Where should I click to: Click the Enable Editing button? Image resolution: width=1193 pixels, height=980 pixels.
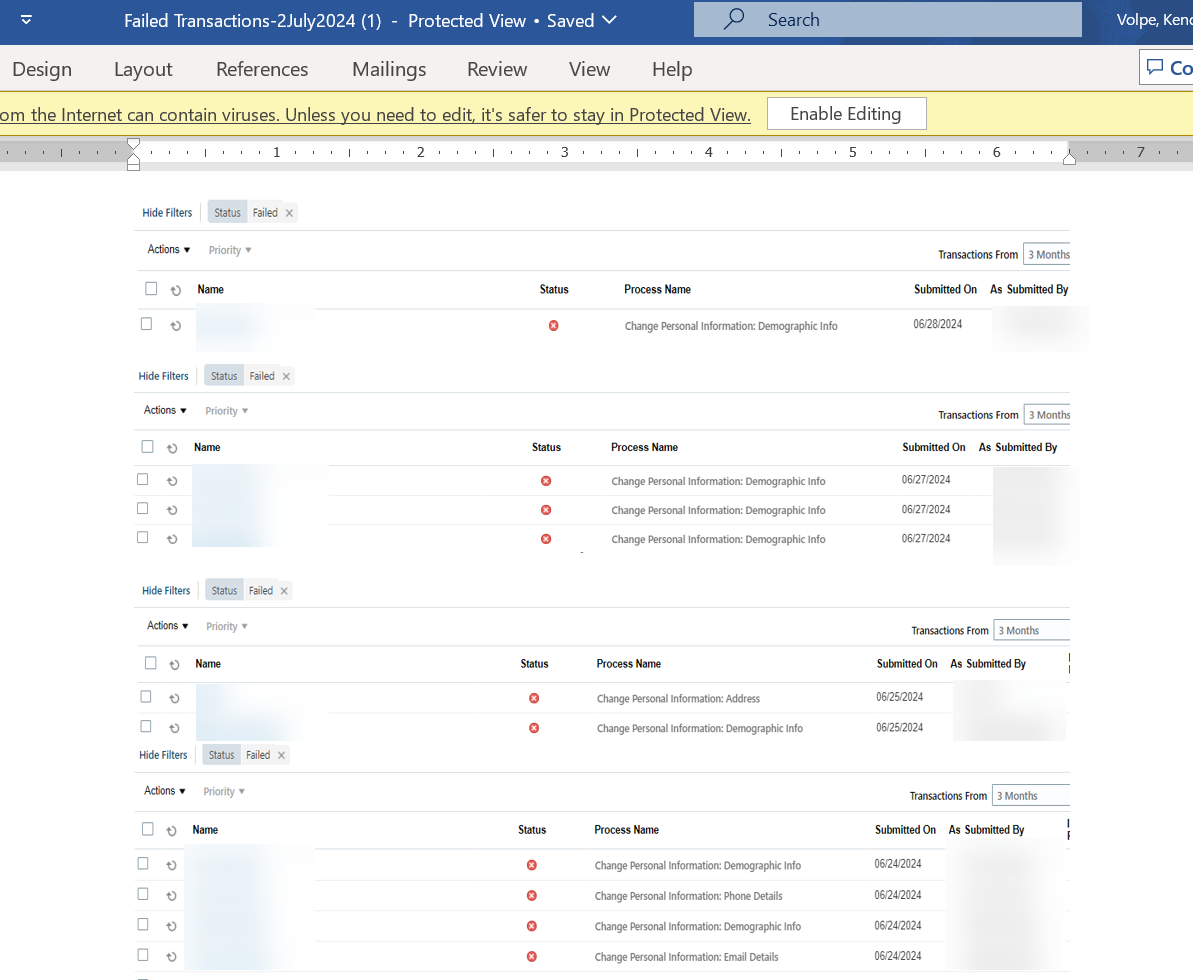pos(846,113)
